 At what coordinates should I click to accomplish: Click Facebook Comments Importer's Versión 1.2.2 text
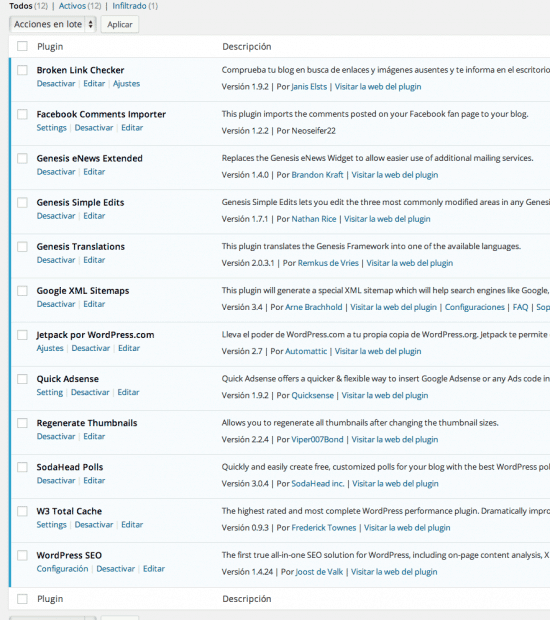pos(245,131)
